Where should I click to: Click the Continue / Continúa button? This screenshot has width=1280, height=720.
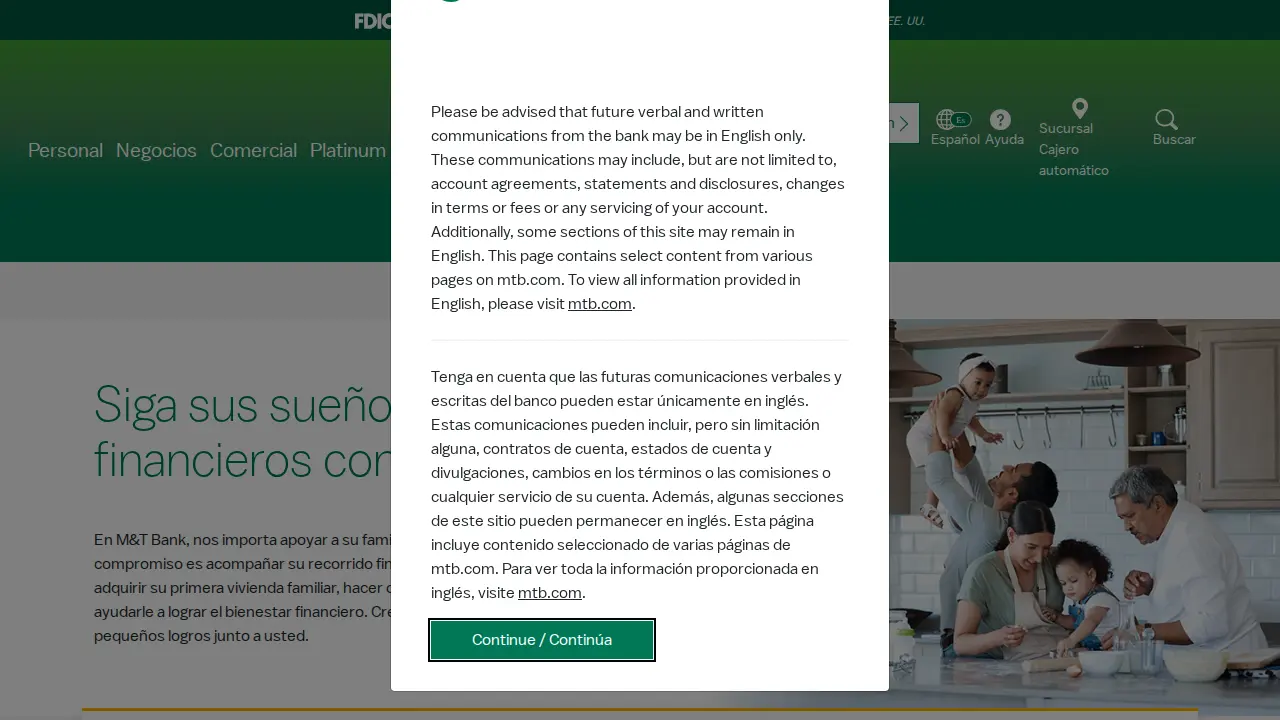click(x=542, y=640)
